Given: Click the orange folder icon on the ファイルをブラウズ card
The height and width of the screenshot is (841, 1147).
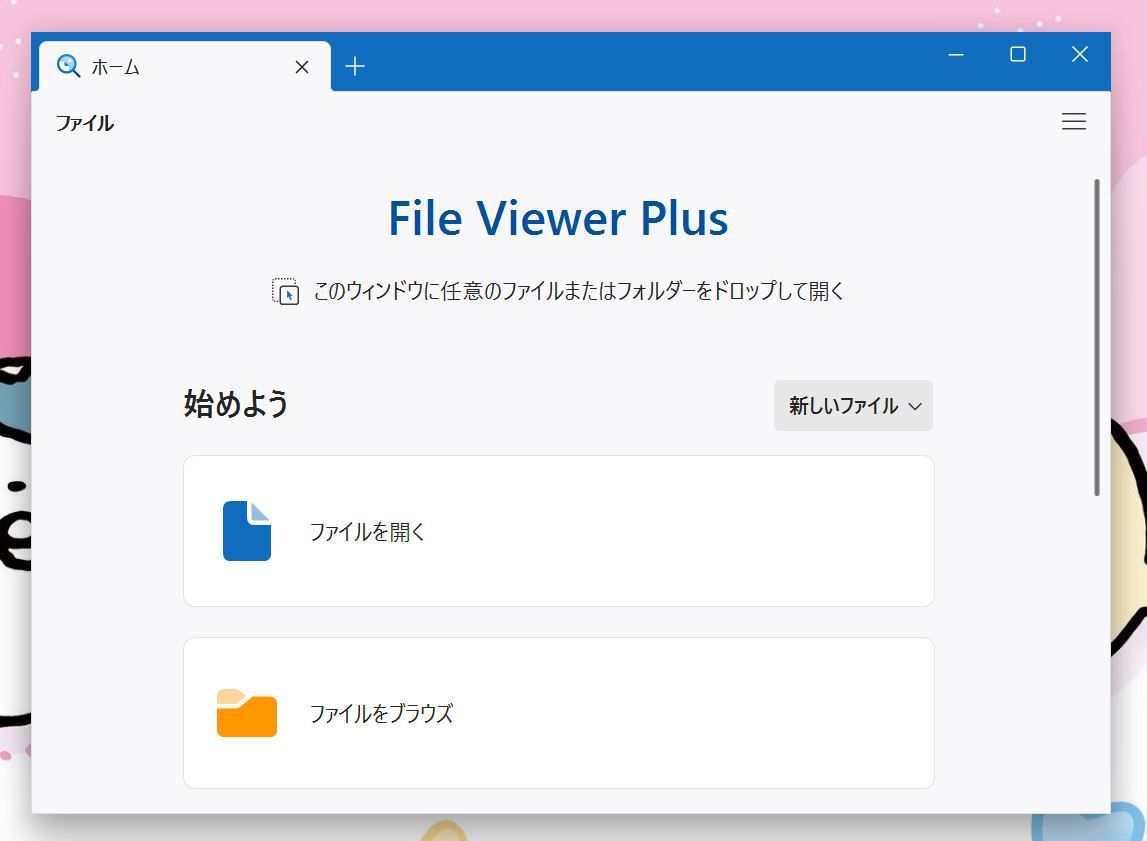Looking at the screenshot, I should point(247,713).
